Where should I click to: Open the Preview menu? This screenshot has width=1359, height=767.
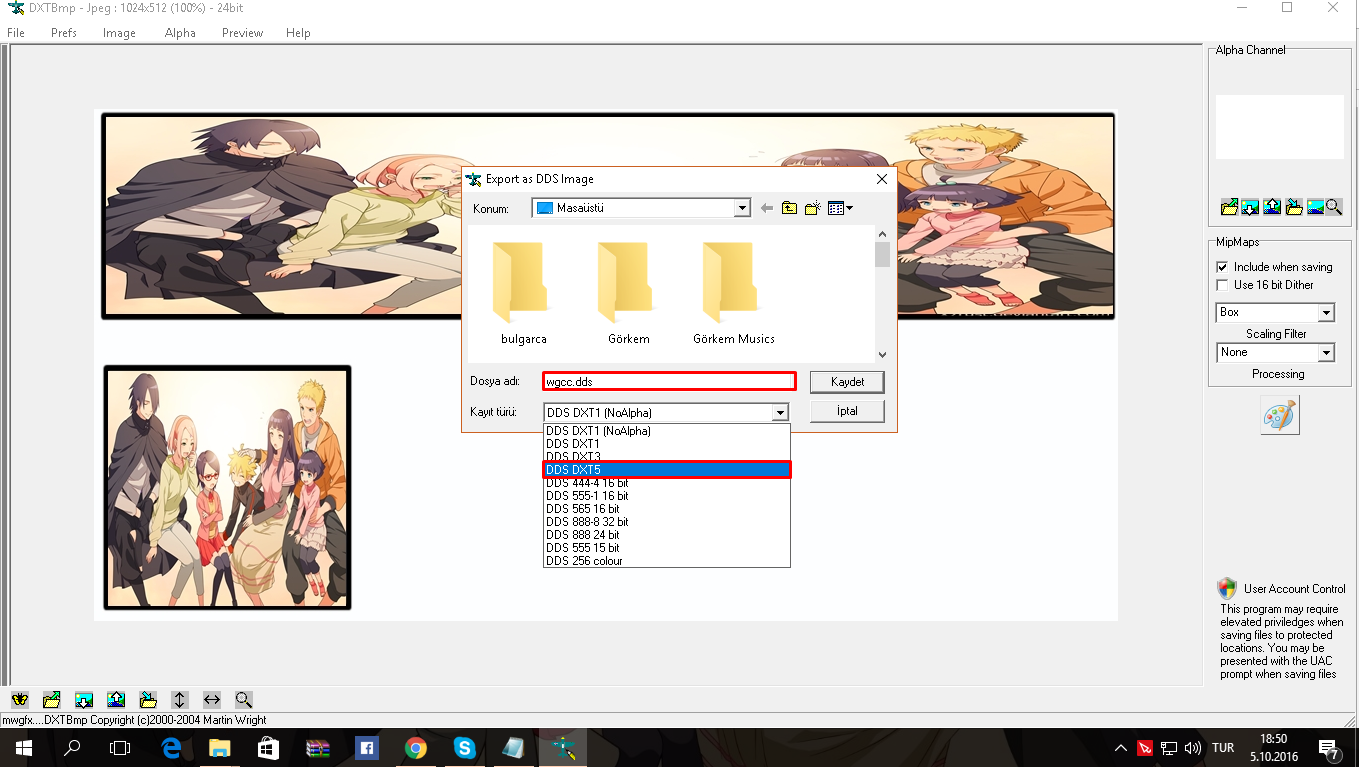click(x=243, y=33)
